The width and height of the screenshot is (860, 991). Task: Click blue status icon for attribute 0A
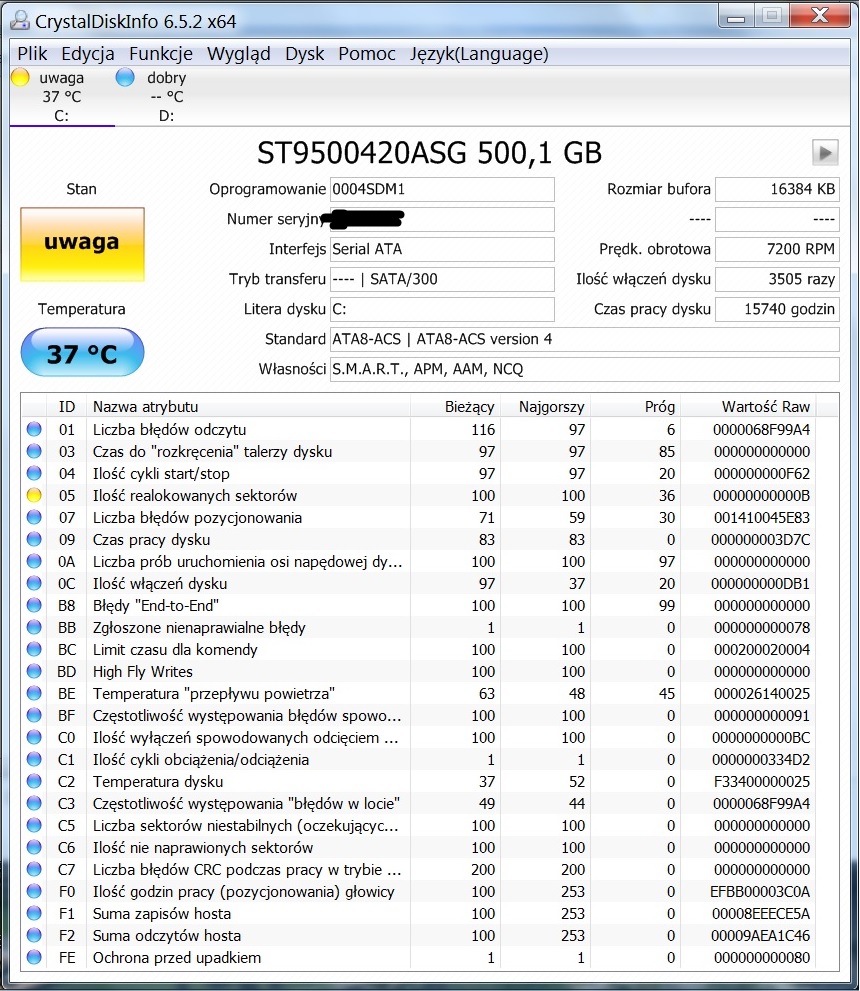pyautogui.click(x=34, y=561)
